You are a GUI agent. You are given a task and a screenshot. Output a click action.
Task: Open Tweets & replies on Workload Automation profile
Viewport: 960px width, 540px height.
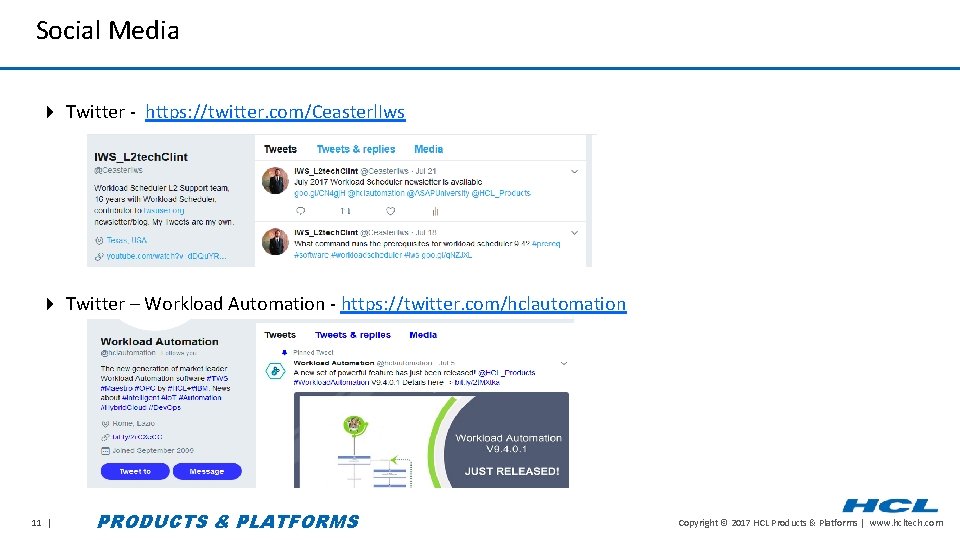[x=353, y=335]
